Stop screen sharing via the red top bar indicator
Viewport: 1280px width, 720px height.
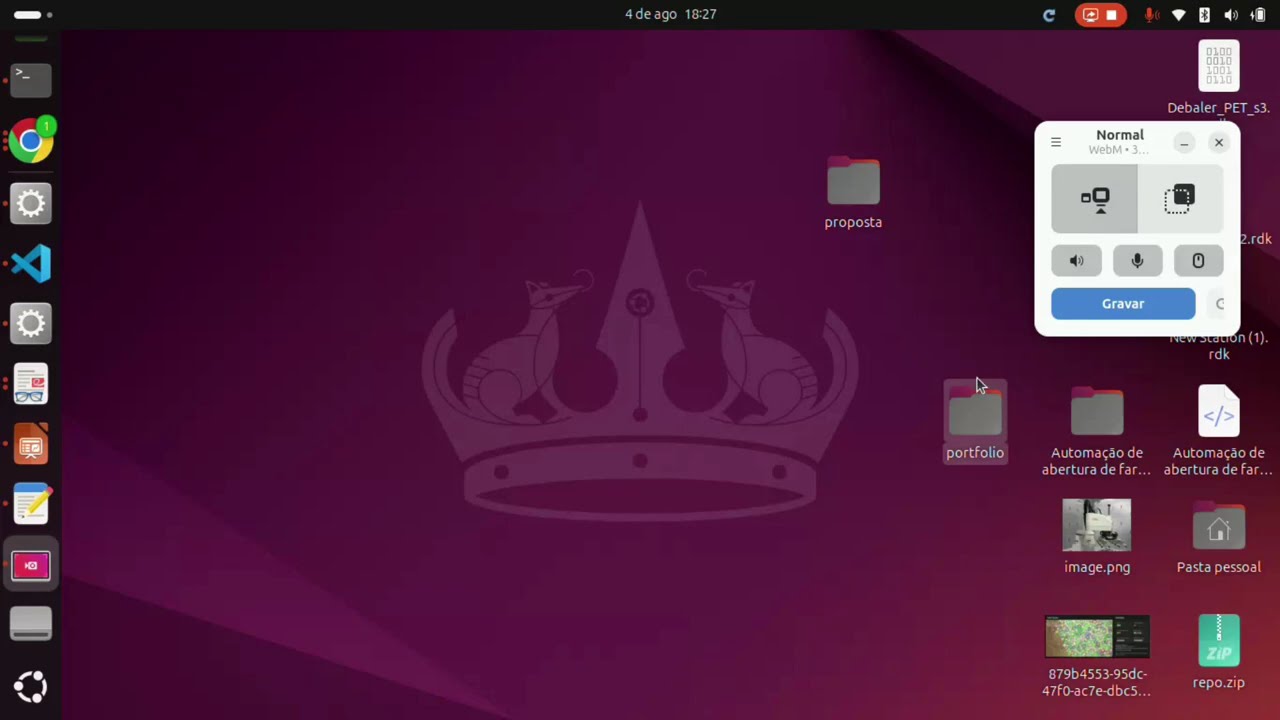[1101, 15]
